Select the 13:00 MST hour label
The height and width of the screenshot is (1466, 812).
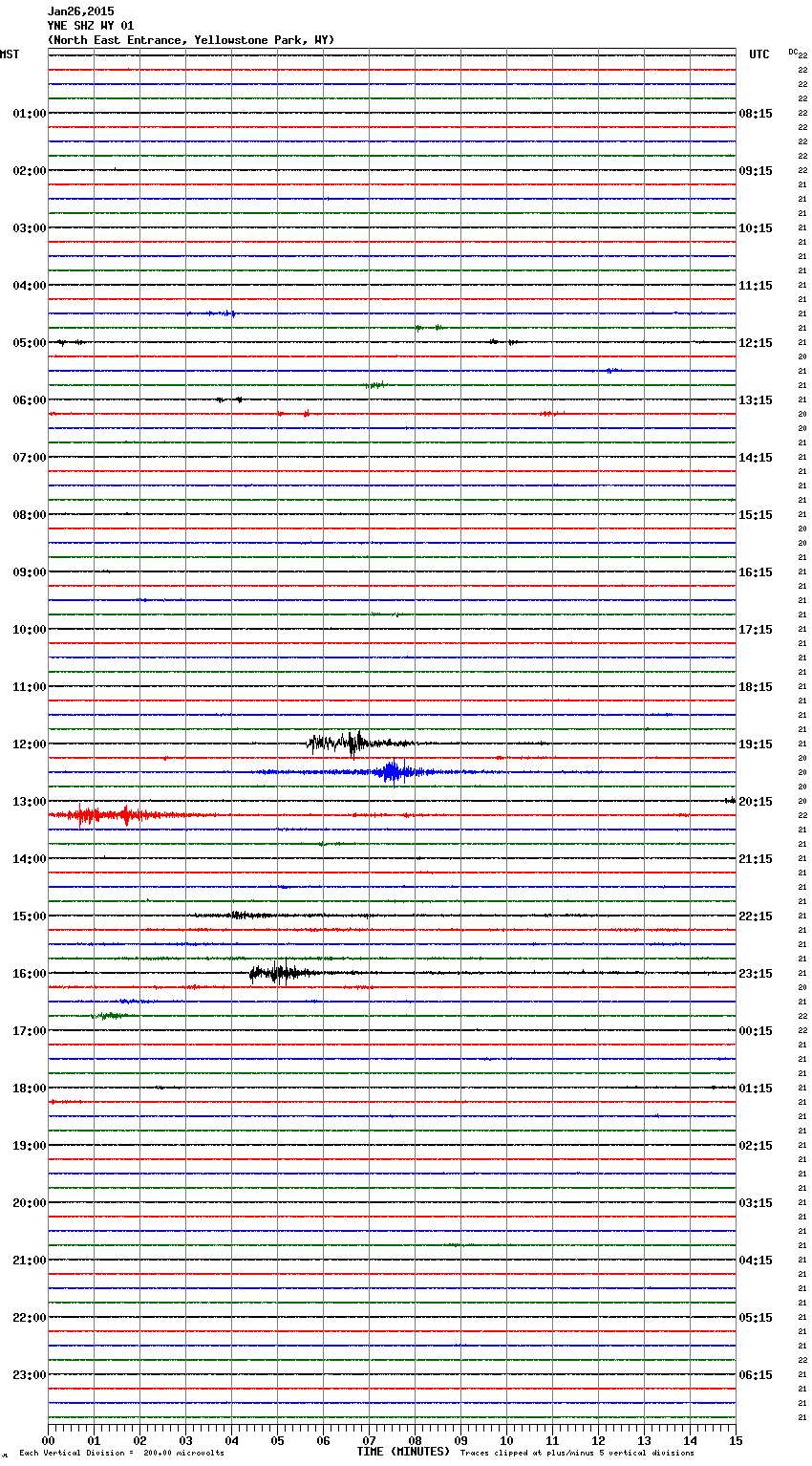click(x=30, y=802)
